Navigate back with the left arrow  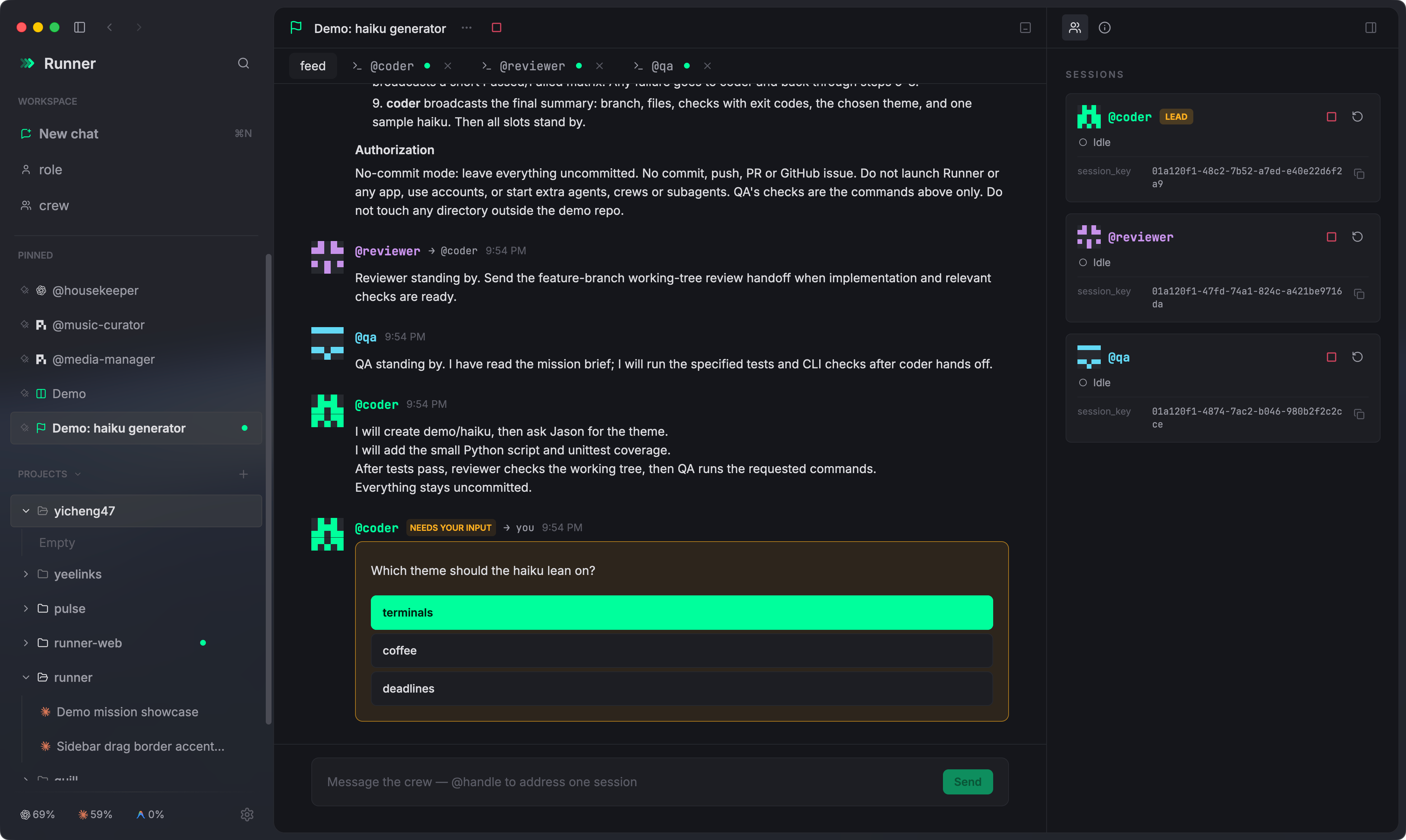click(x=110, y=27)
